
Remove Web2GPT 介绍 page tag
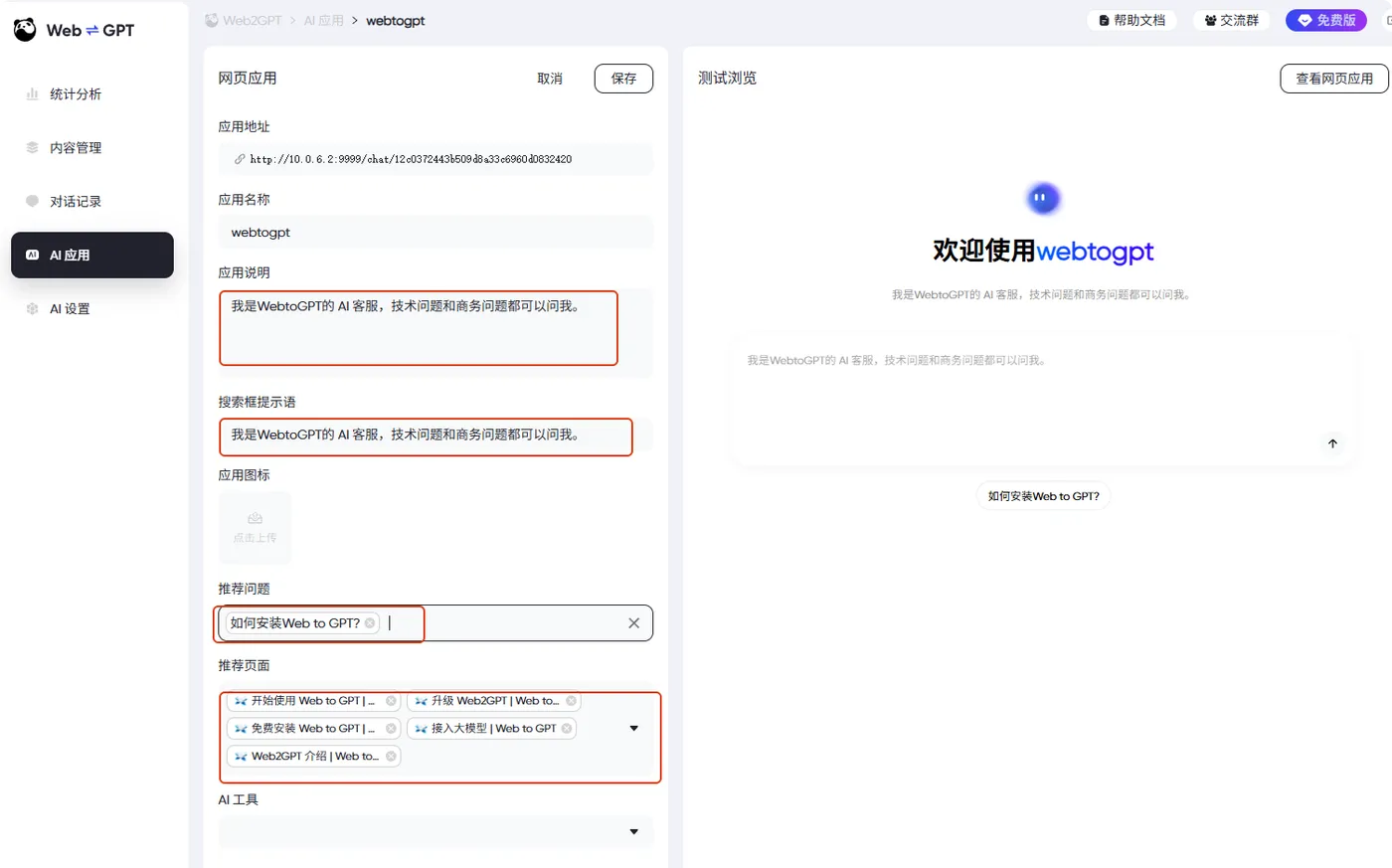[391, 757]
